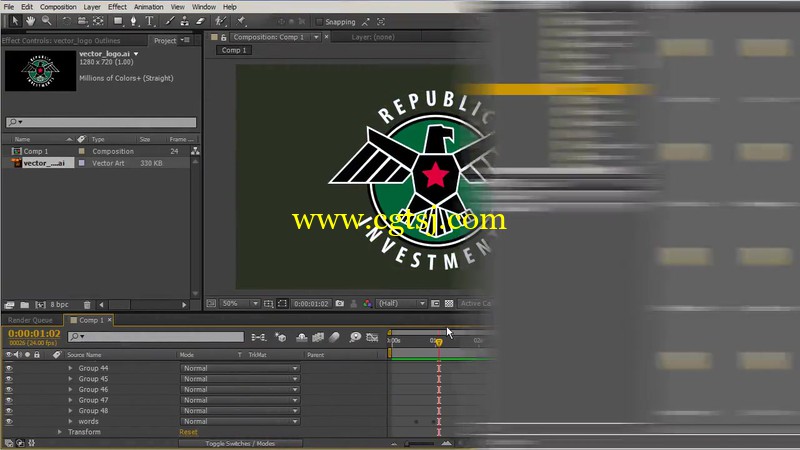Expand the words layer
The width and height of the screenshot is (800, 450).
(x=70, y=421)
